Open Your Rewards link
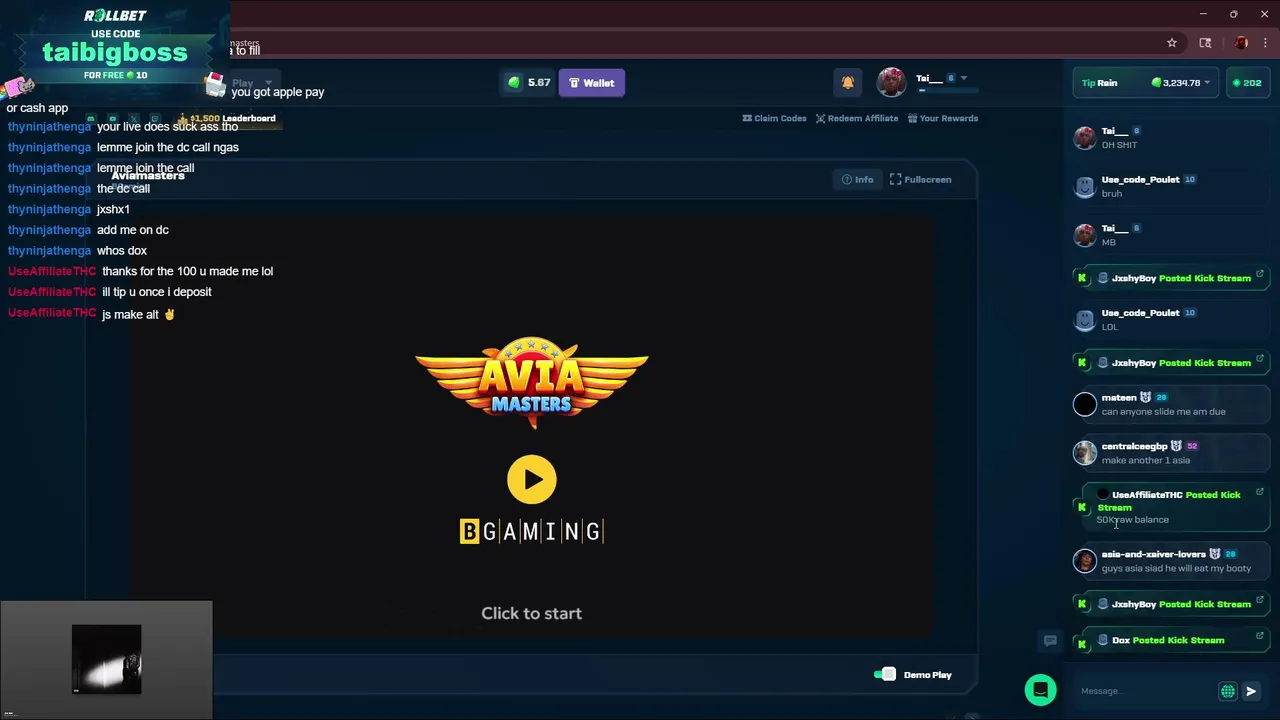Image resolution: width=1280 pixels, height=720 pixels. [943, 118]
